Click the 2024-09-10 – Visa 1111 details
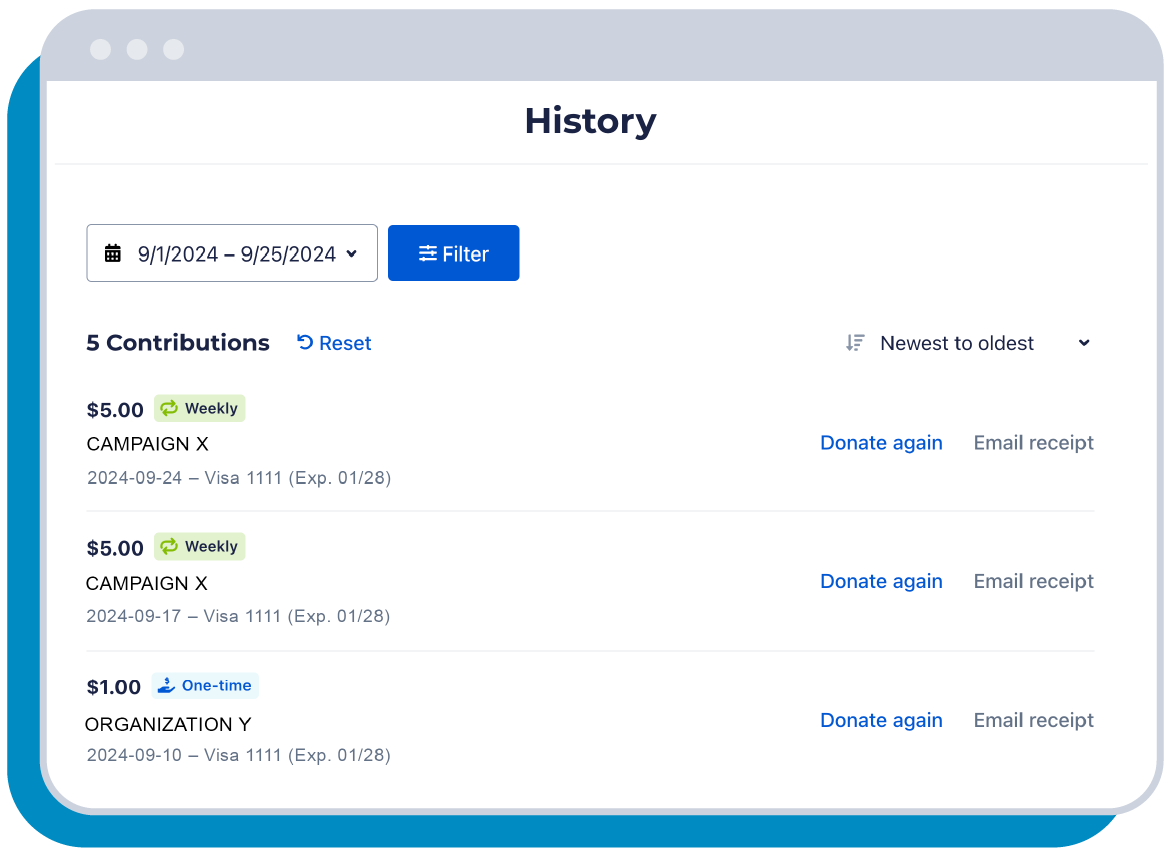 [x=239, y=755]
